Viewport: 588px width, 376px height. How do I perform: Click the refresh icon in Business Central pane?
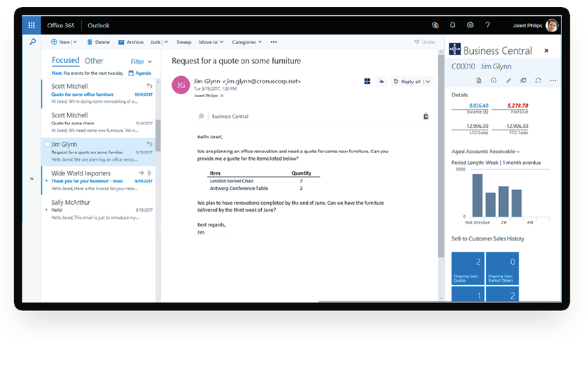[538, 80]
